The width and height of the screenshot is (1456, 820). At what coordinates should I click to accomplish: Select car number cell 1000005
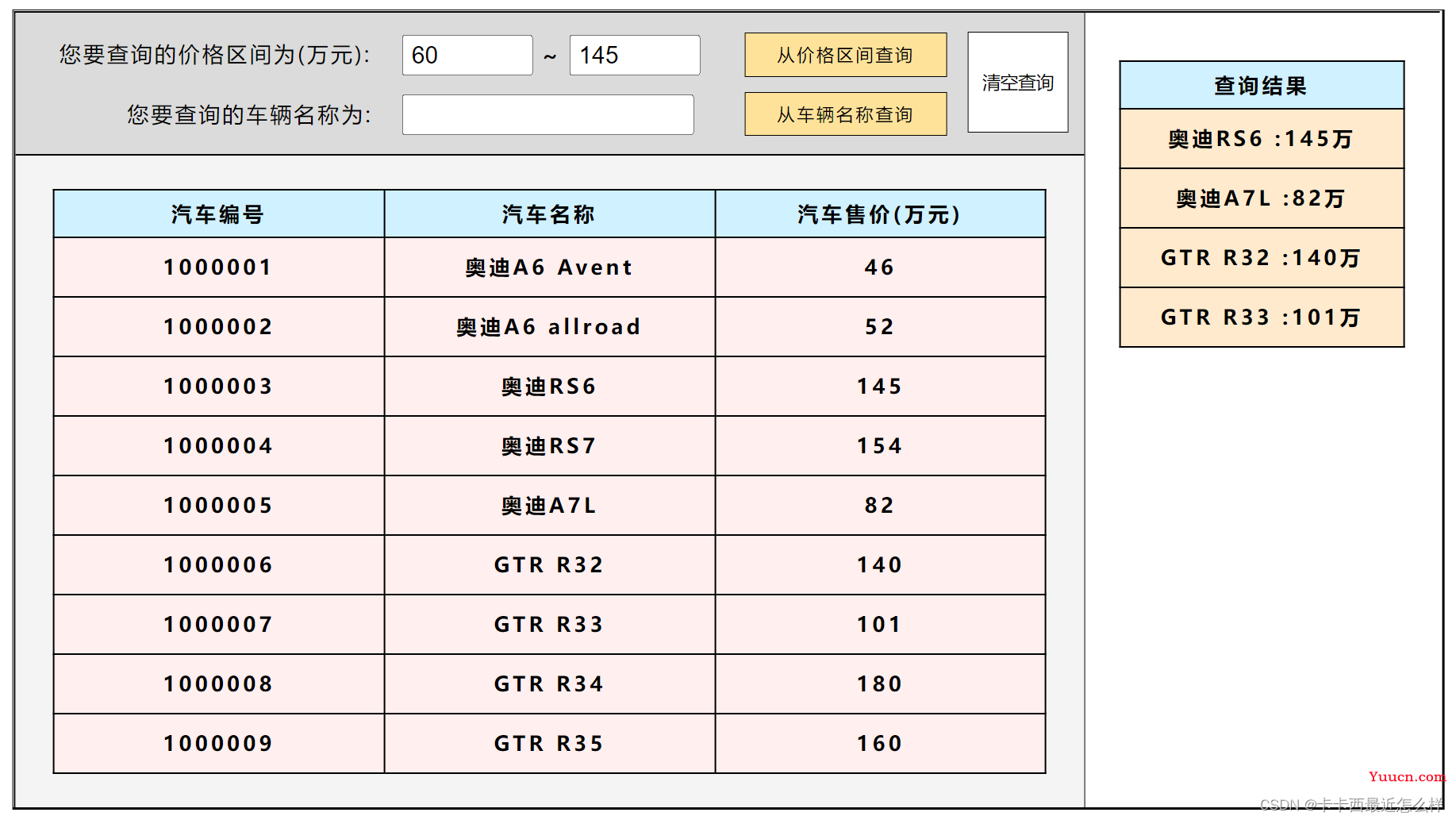[219, 506]
